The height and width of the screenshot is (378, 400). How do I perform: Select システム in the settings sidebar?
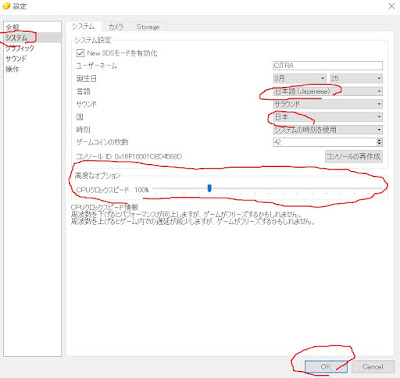[x=32, y=38]
